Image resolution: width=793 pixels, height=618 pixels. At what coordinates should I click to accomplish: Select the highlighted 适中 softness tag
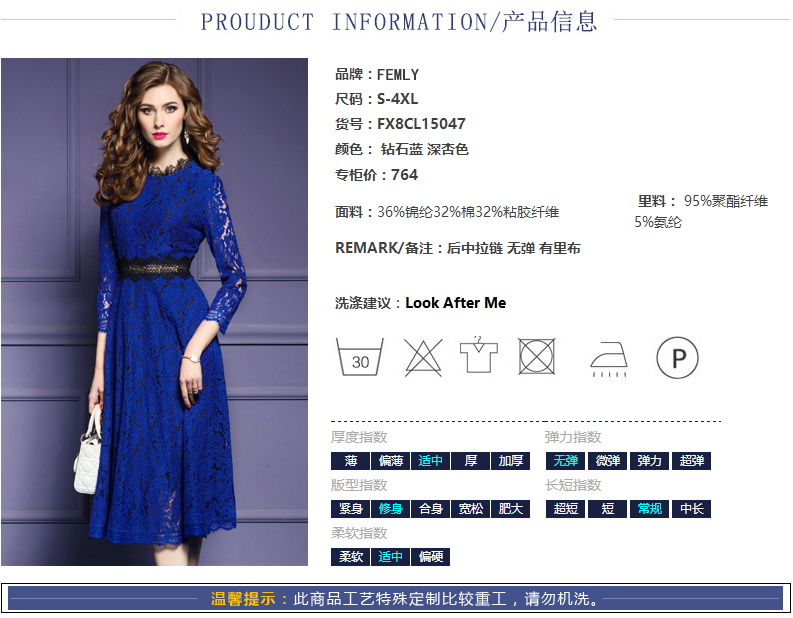390,557
